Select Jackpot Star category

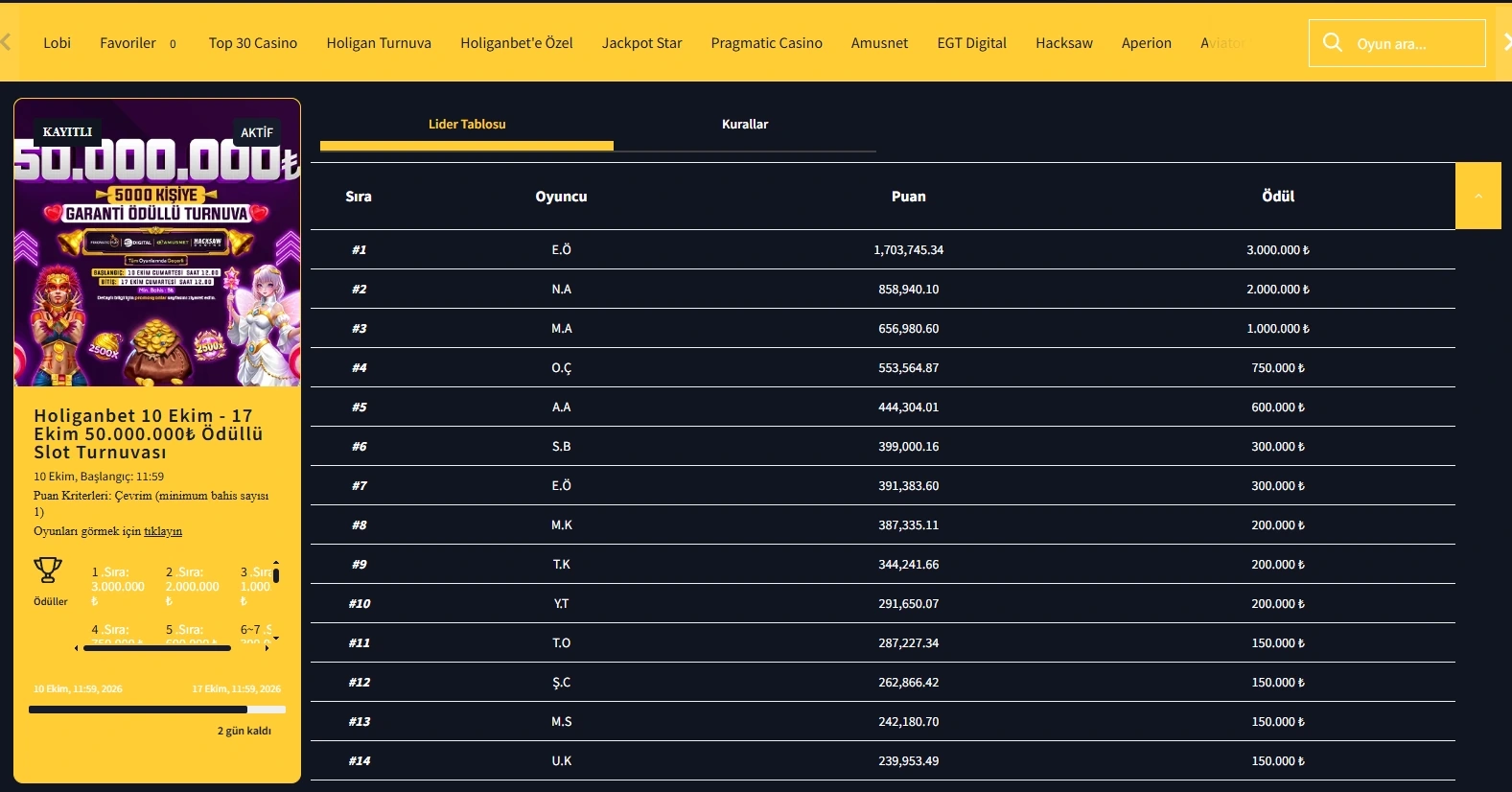tap(641, 43)
